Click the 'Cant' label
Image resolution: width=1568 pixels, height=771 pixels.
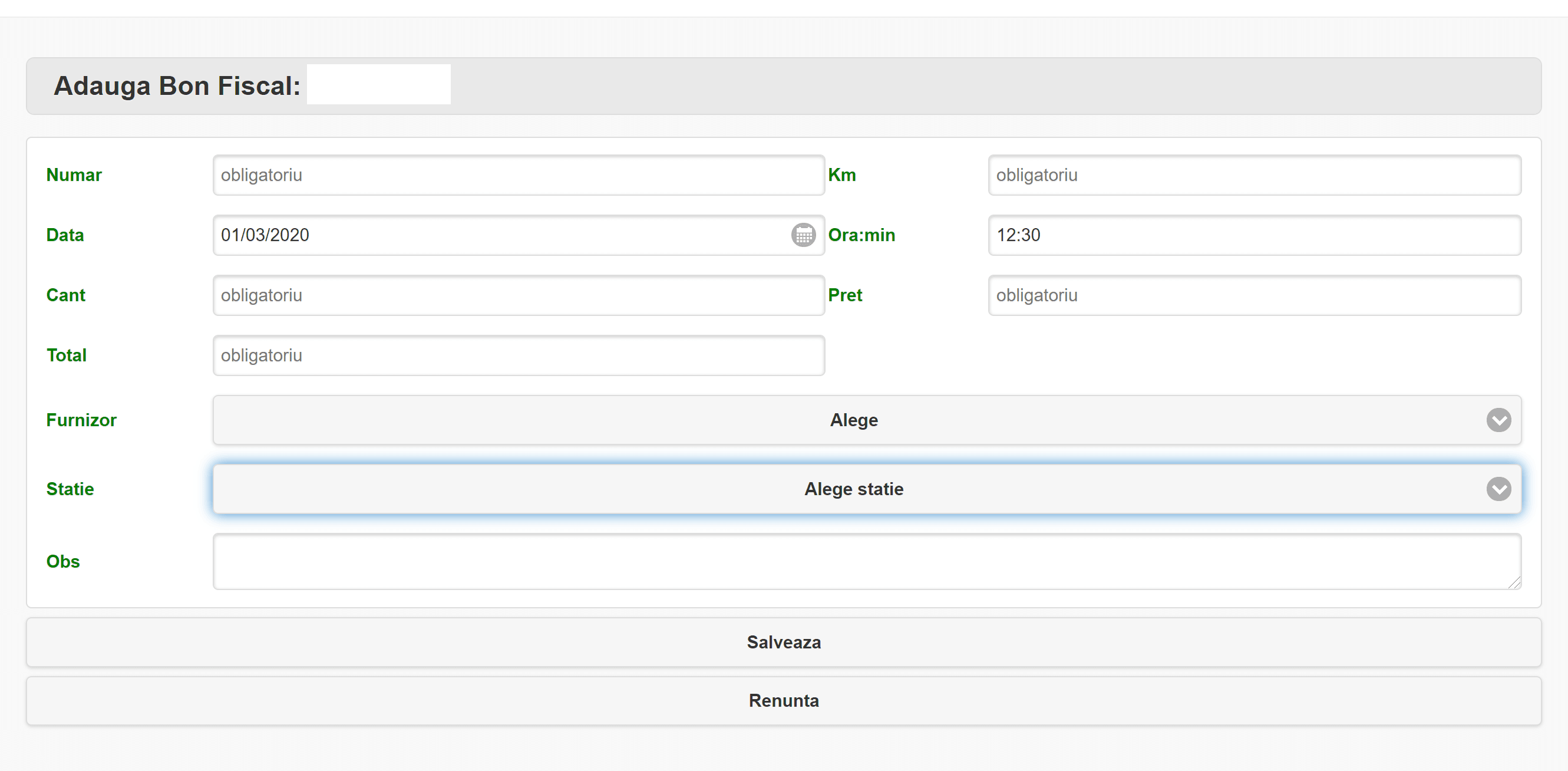coord(66,295)
